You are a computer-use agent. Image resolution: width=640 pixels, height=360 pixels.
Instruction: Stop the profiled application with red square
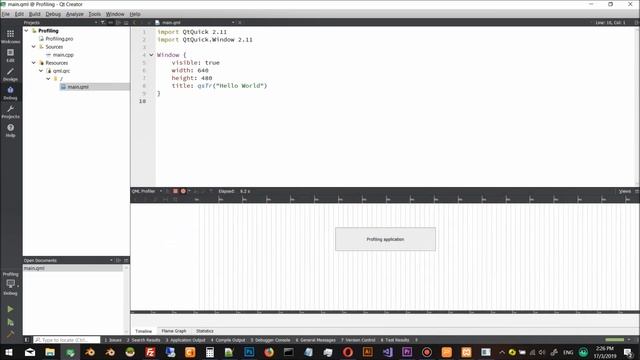[175, 191]
